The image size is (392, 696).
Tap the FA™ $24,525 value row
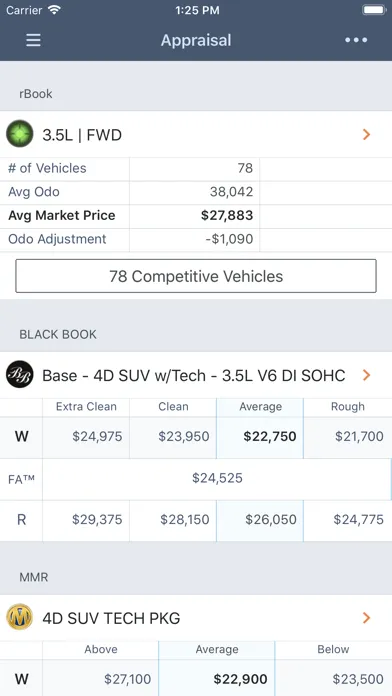[196, 478]
